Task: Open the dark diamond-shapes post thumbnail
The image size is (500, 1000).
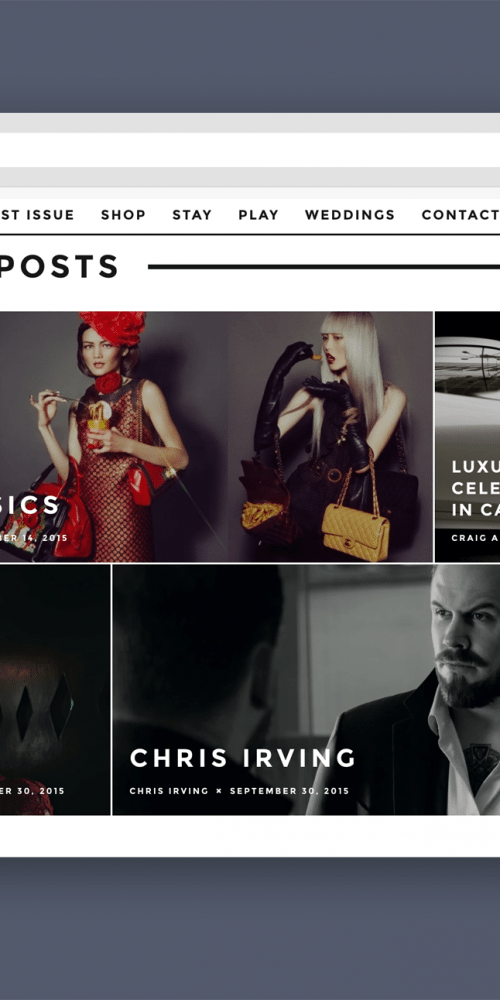Action: point(55,689)
